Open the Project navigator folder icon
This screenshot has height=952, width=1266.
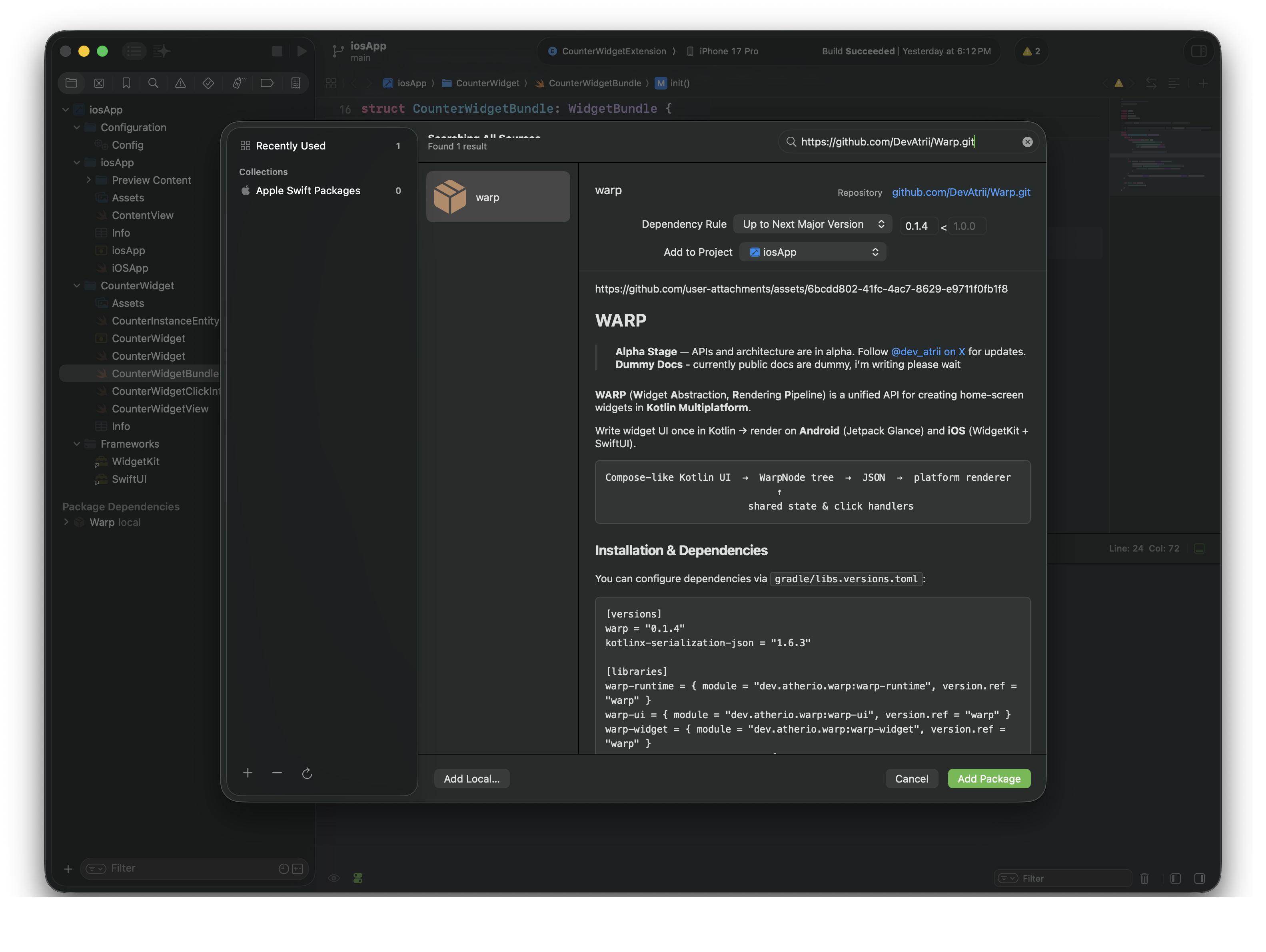tap(71, 83)
